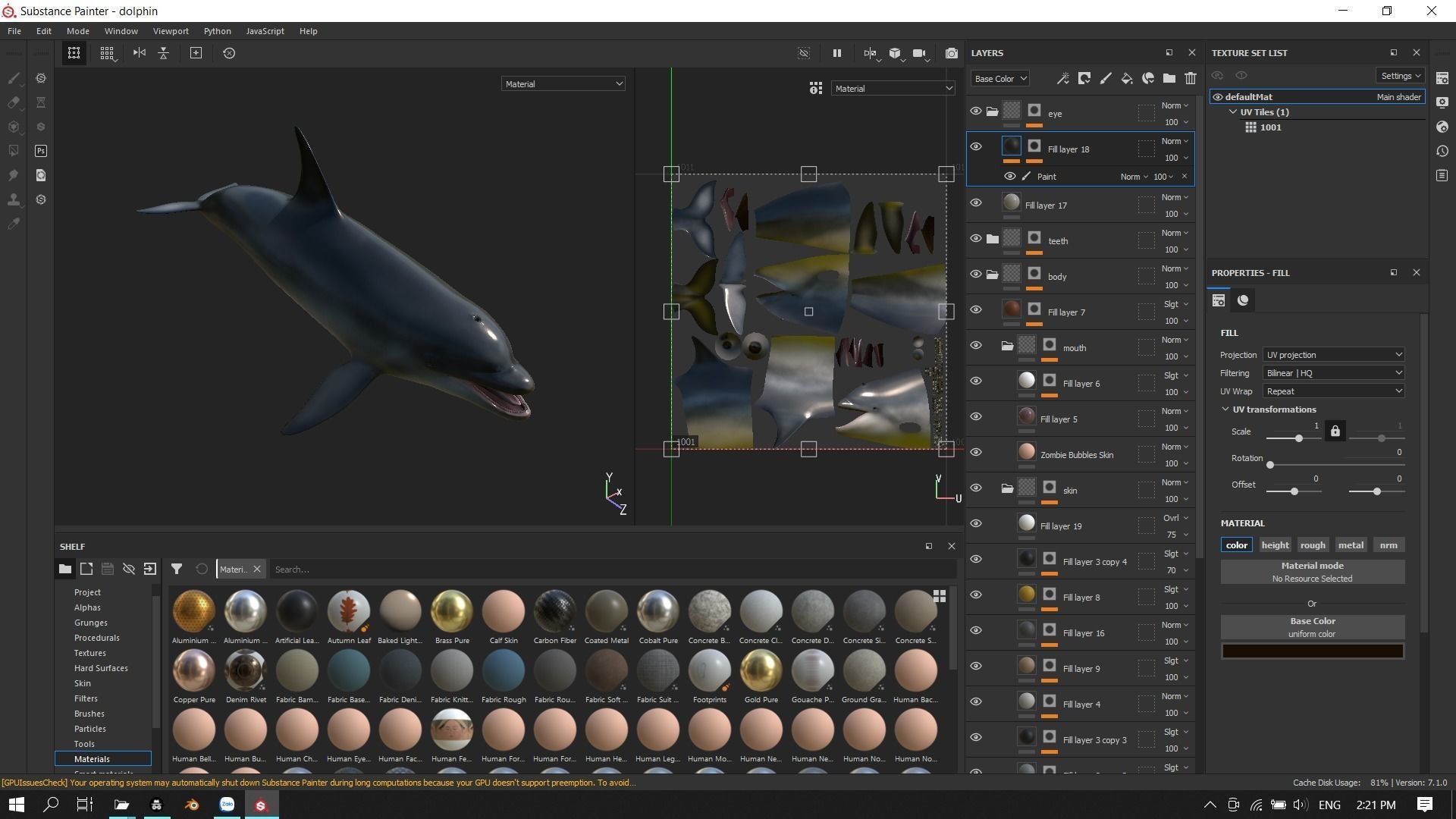The height and width of the screenshot is (819, 1456).
Task: Click the add paint layer brush icon
Action: click(x=1106, y=78)
